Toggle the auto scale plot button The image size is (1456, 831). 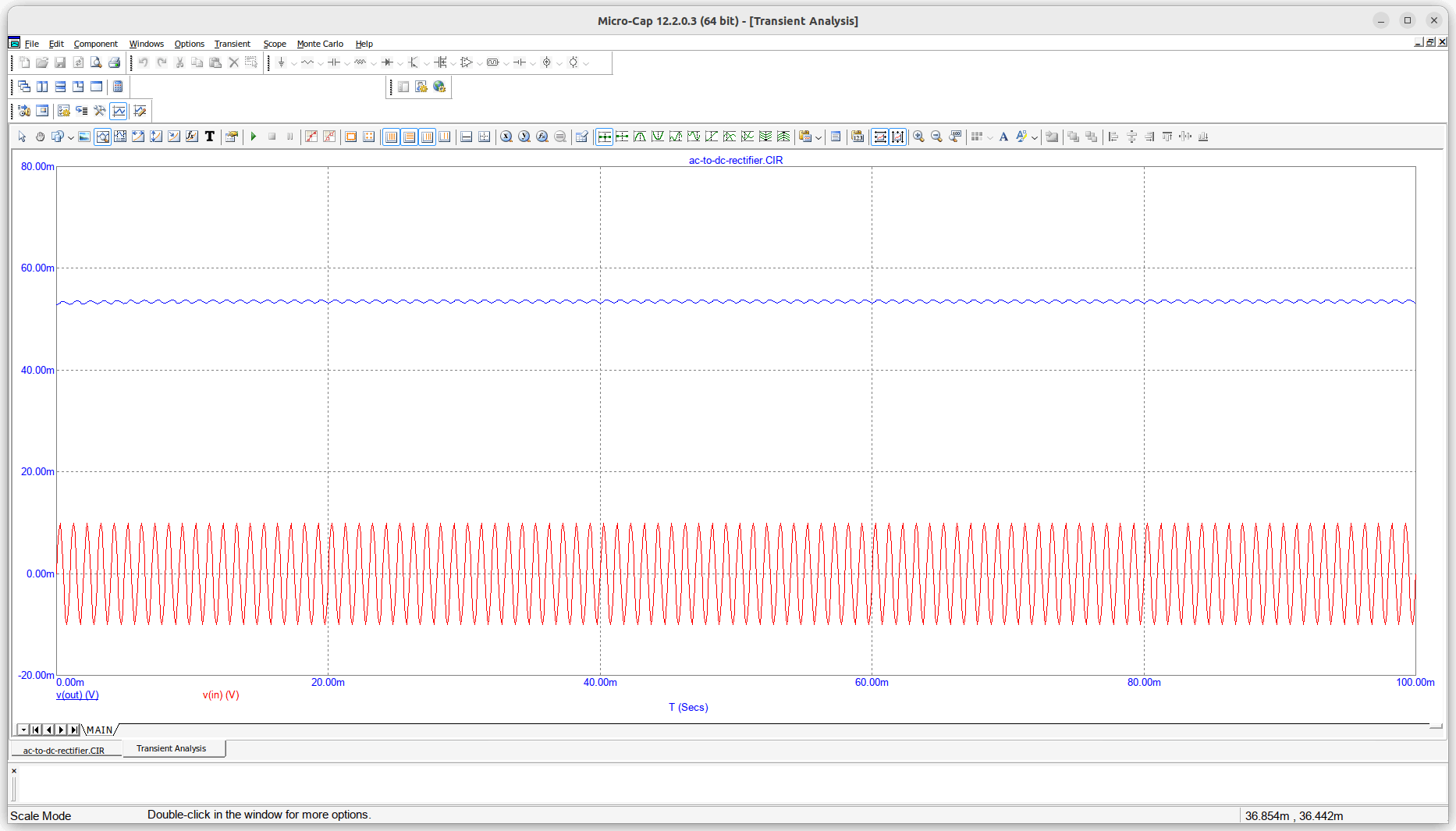(x=879, y=137)
